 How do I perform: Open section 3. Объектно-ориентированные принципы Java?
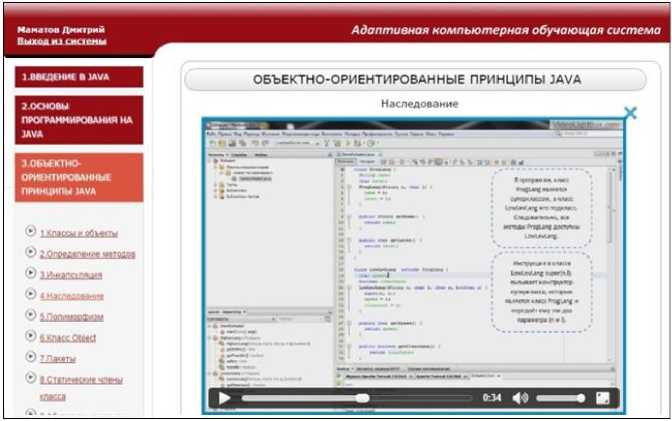tap(79, 177)
